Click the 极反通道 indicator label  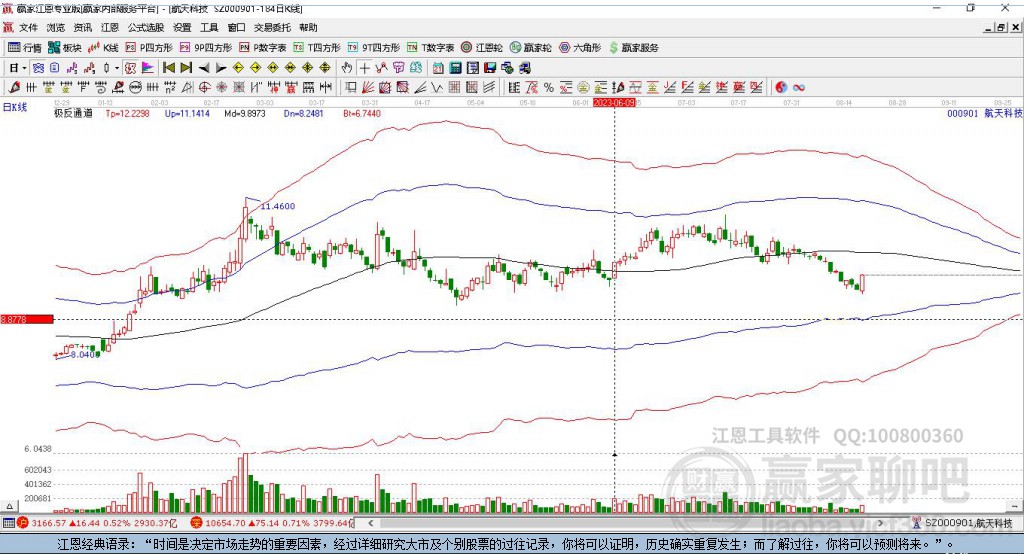[73, 113]
